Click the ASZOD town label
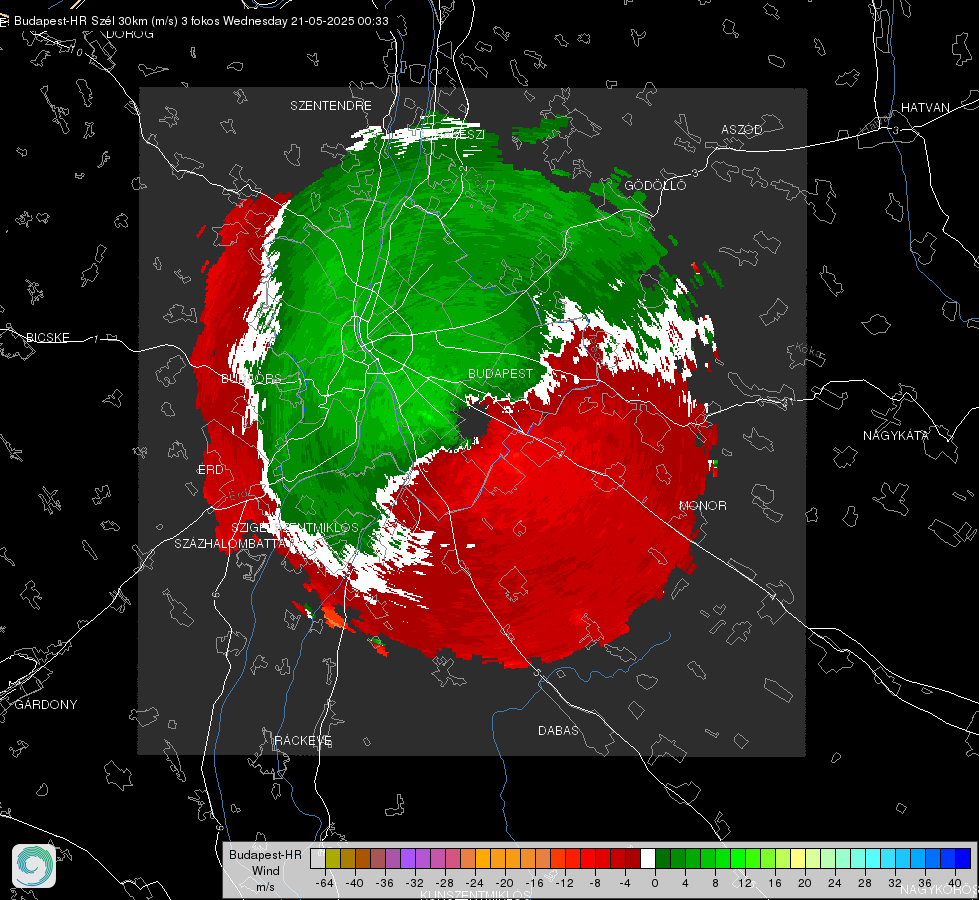The image size is (979, 900). pyautogui.click(x=742, y=129)
